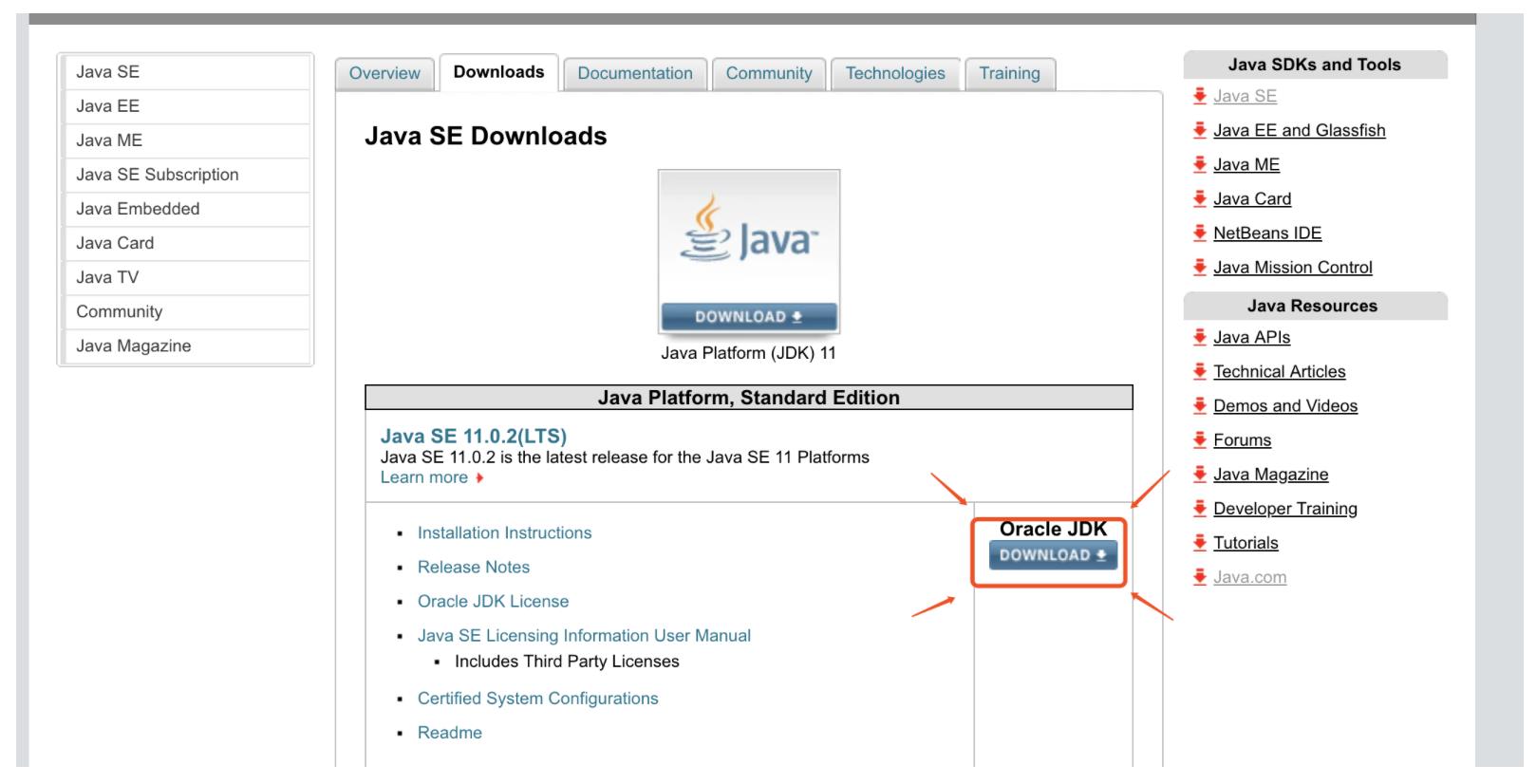Select Java TV sidebar item
Viewport: 1536px width, 784px height.
tap(187, 277)
